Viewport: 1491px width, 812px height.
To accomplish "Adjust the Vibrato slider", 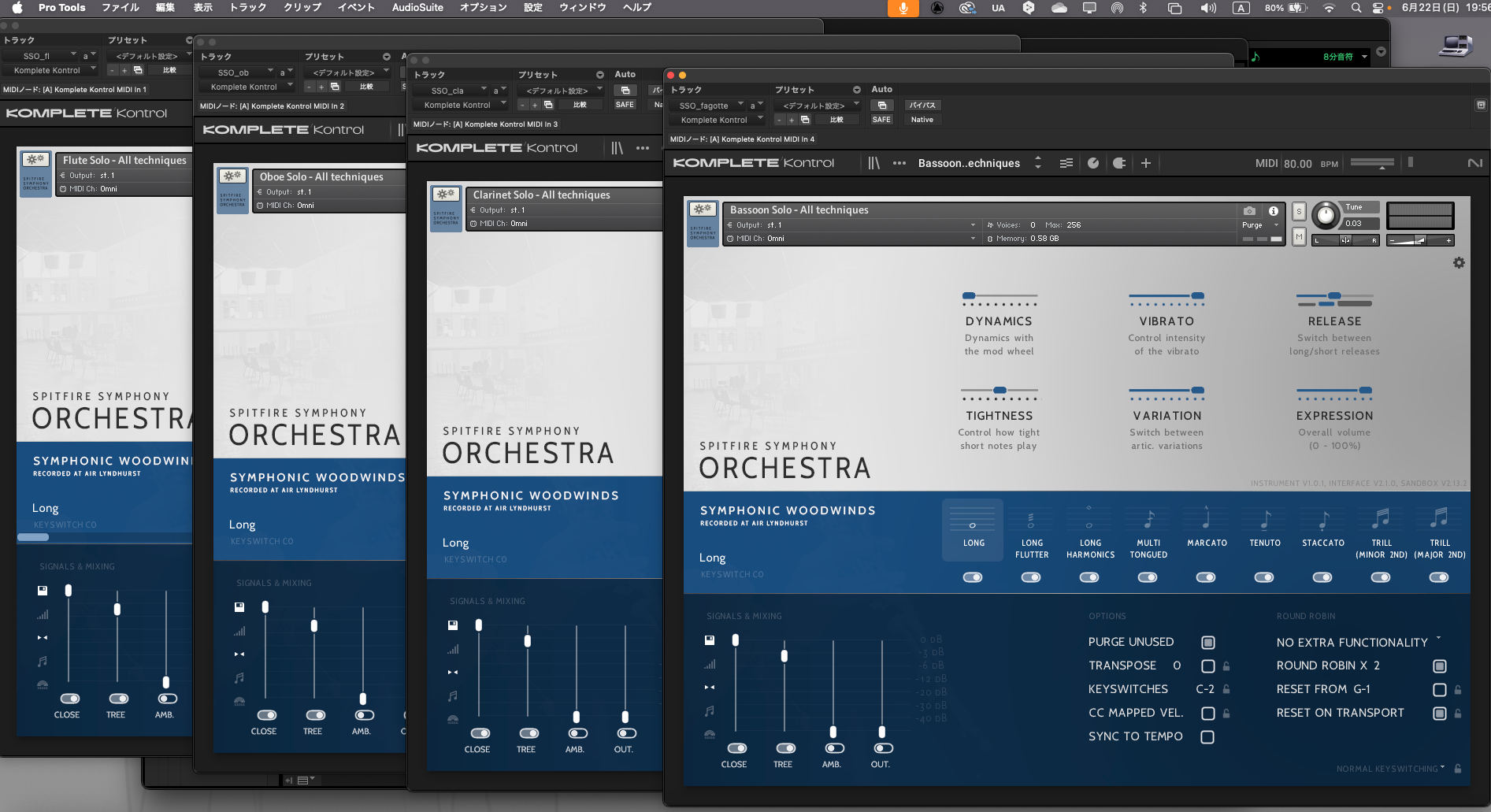I will tap(1166, 298).
